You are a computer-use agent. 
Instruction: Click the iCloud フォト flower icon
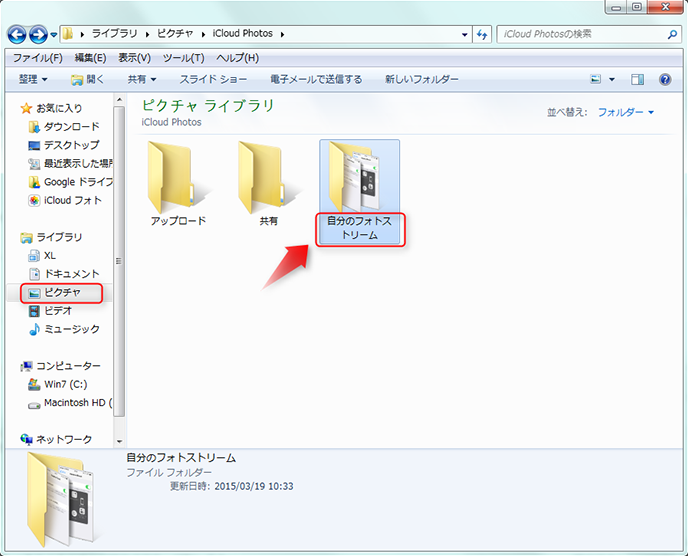pyautogui.click(x=34, y=201)
